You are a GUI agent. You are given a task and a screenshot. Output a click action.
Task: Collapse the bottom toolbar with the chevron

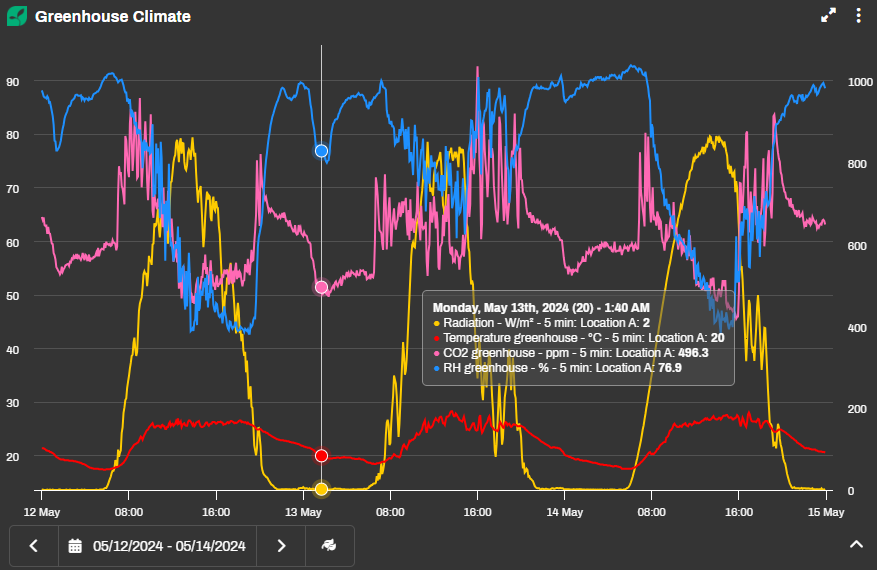[x=856, y=544]
